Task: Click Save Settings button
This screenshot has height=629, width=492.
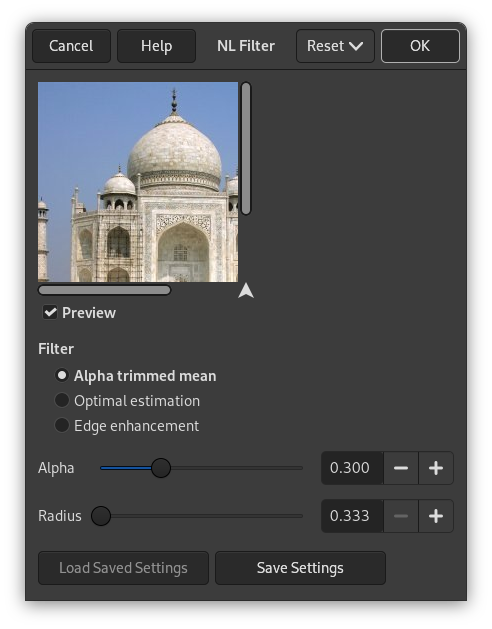Action: pyautogui.click(x=300, y=568)
